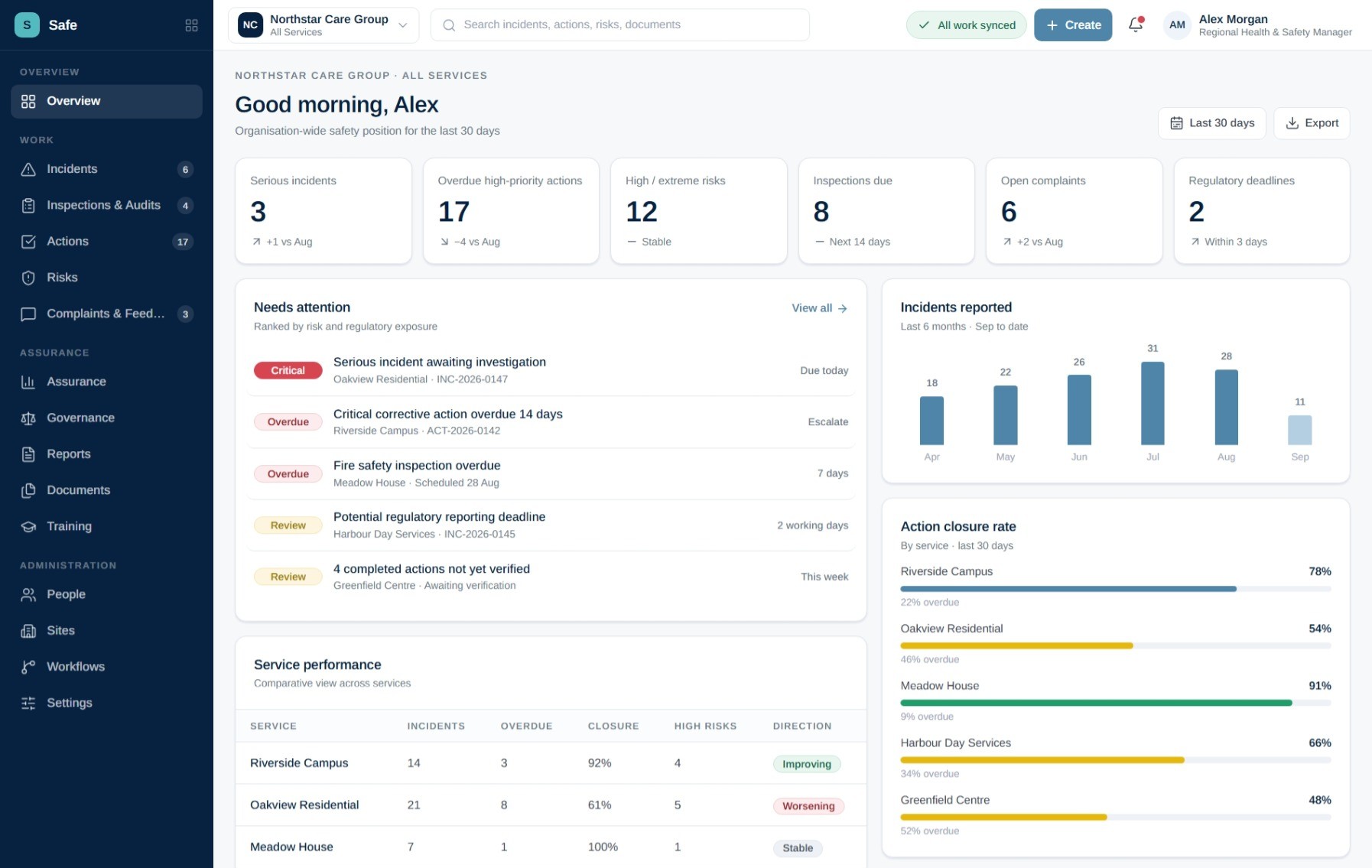Open Fire safety inspection overdue item
Image resolution: width=1372 pixels, height=868 pixels.
tap(551, 473)
